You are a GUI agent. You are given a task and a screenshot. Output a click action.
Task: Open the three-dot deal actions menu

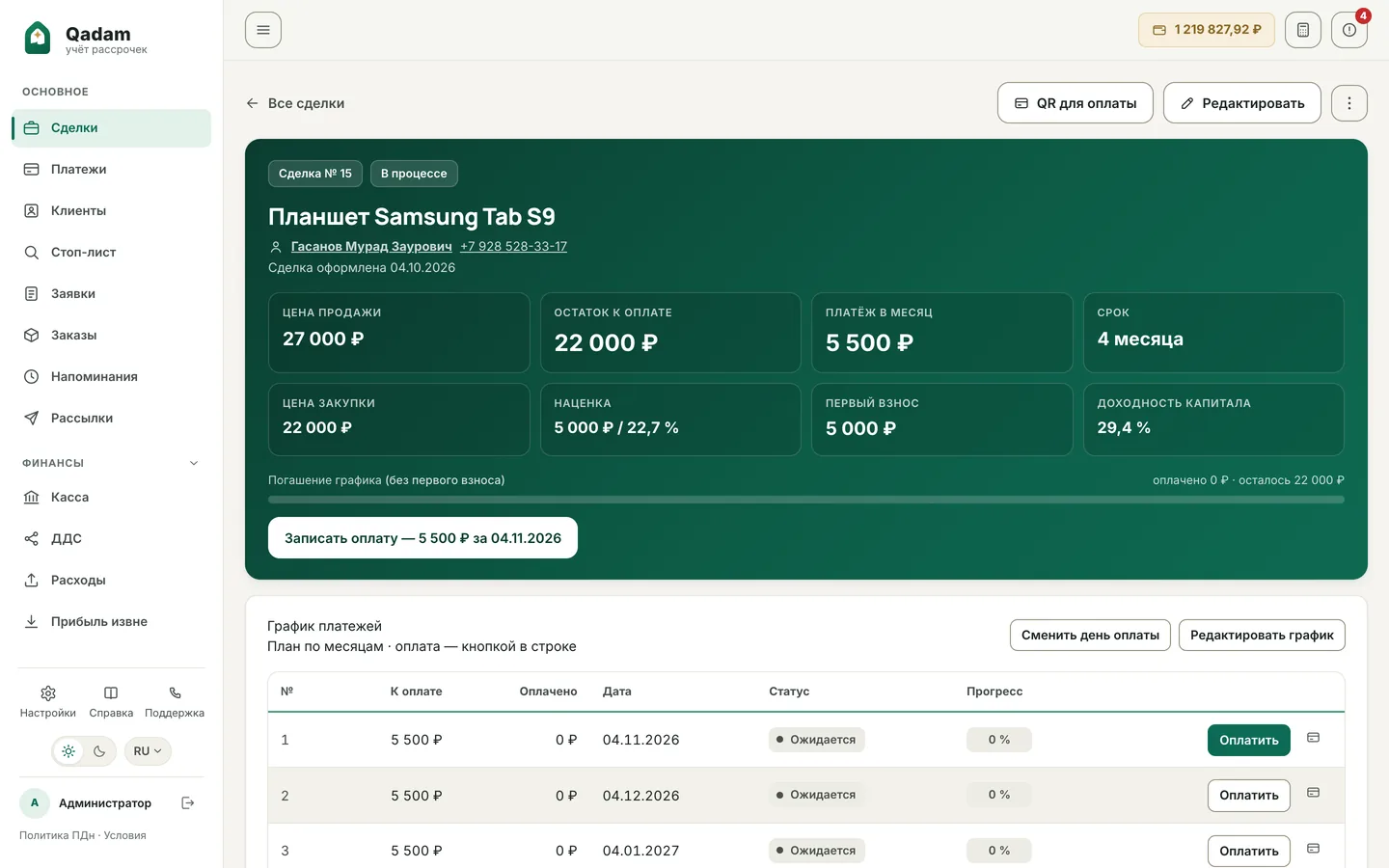coord(1349,103)
